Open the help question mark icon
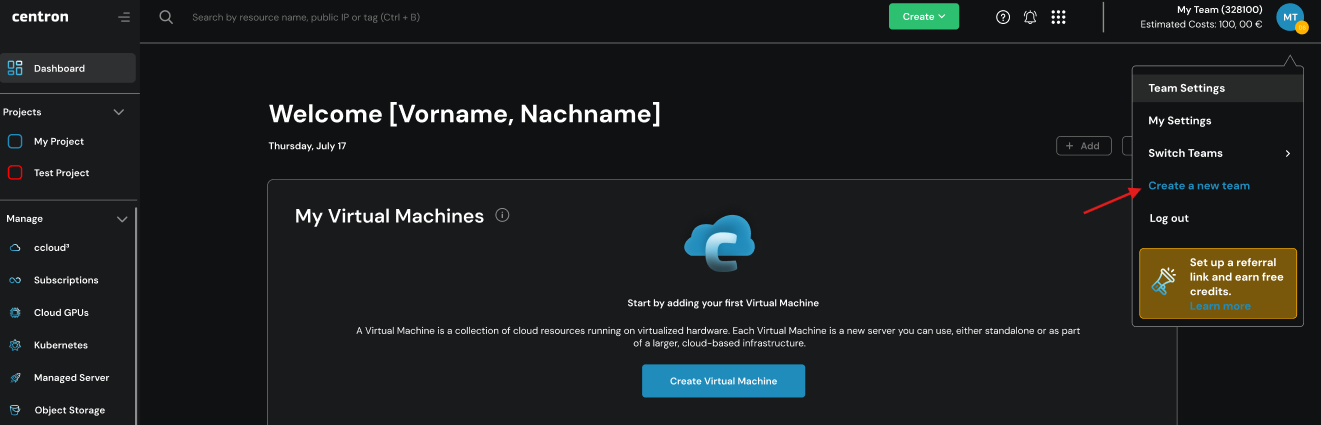Viewport: 1321px width, 425px height. coord(1003,17)
